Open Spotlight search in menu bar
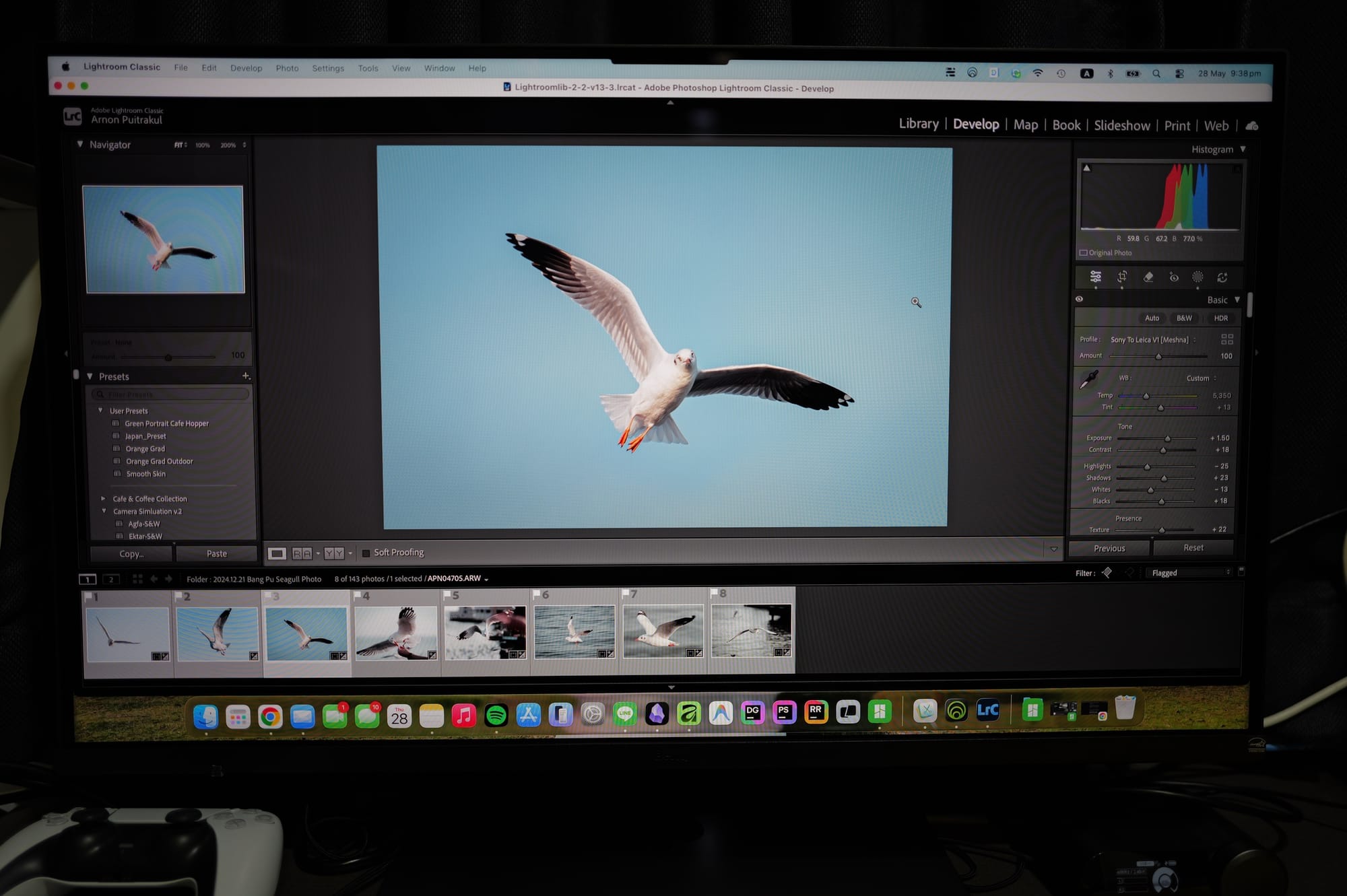The height and width of the screenshot is (896, 1347). 1156,73
